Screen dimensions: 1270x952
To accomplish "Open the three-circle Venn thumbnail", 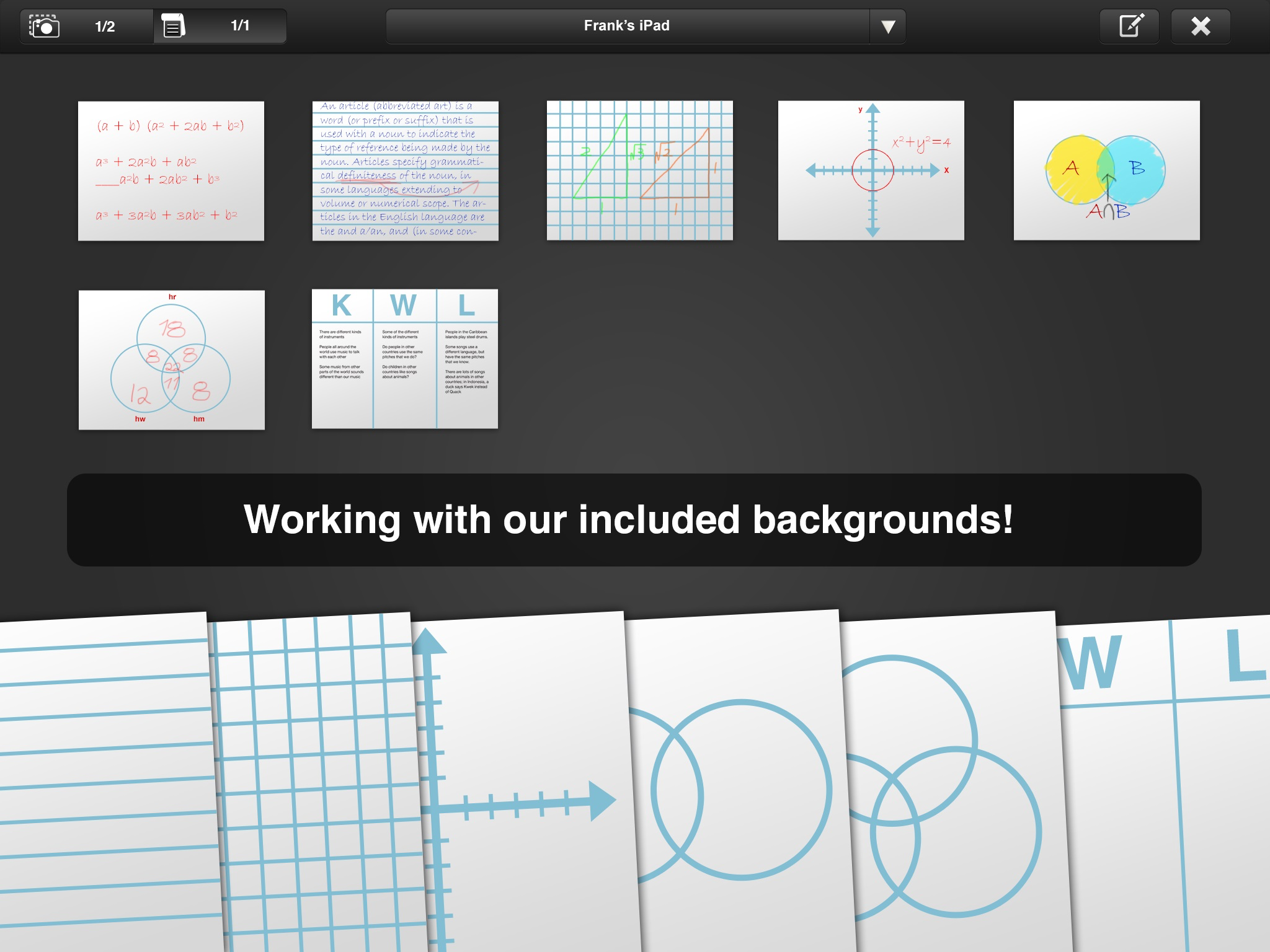I will 171,360.
